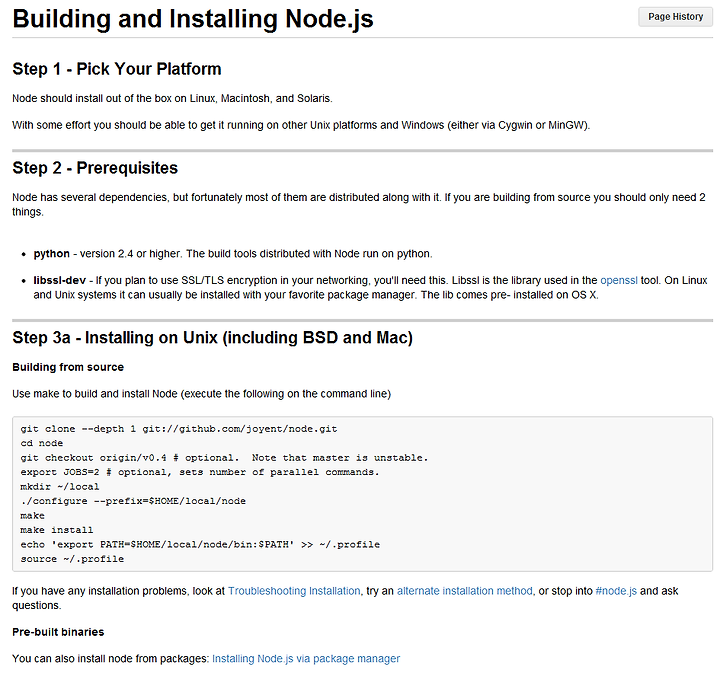Click the 'git checkout origin/v0.4' code line
Image resolution: width=720 pixels, height=676 pixels.
(x=224, y=458)
